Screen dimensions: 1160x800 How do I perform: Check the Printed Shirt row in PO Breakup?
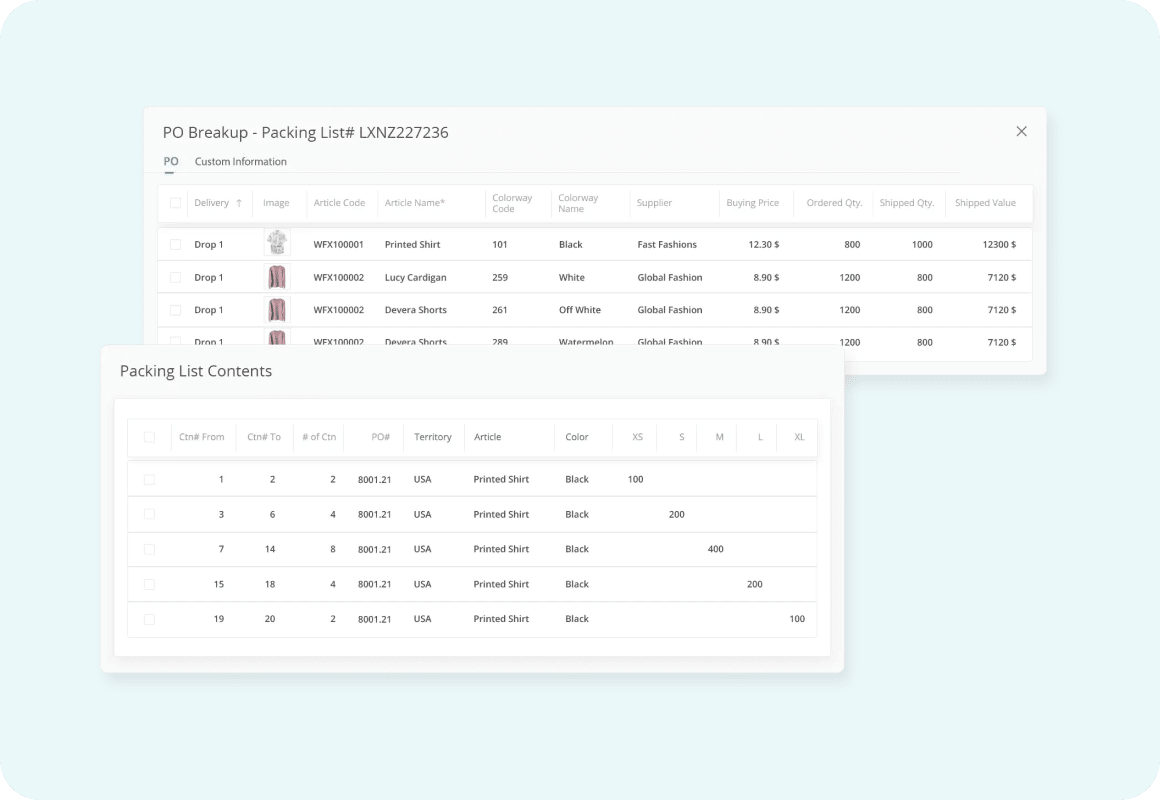[x=175, y=244]
